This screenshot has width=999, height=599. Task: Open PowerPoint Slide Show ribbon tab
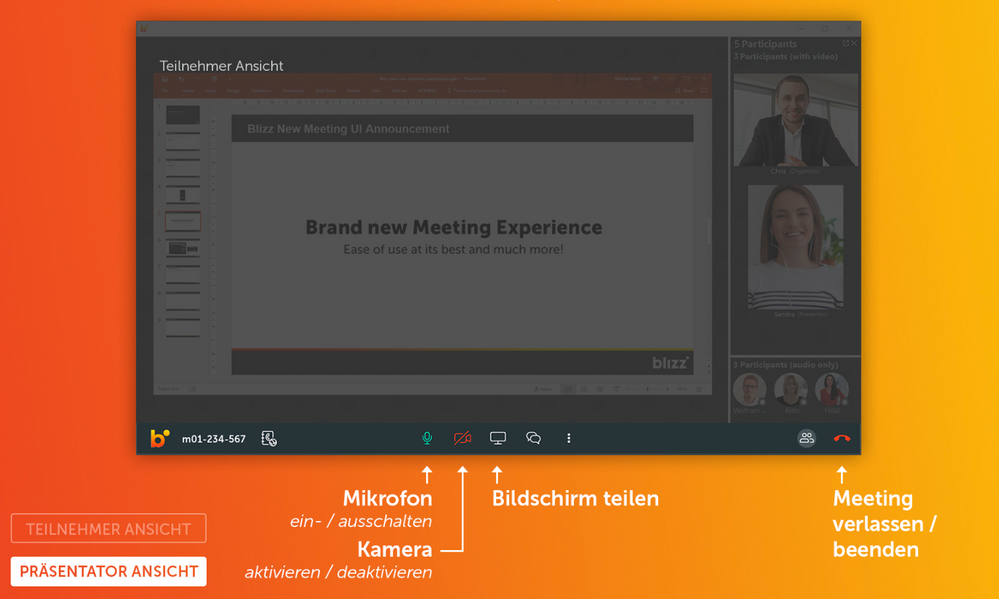coord(325,91)
